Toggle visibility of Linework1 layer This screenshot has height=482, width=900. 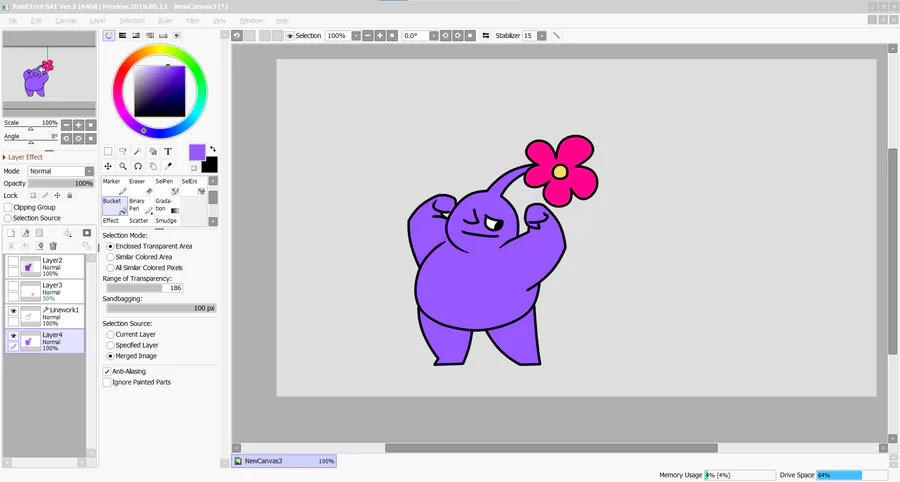click(x=13, y=310)
